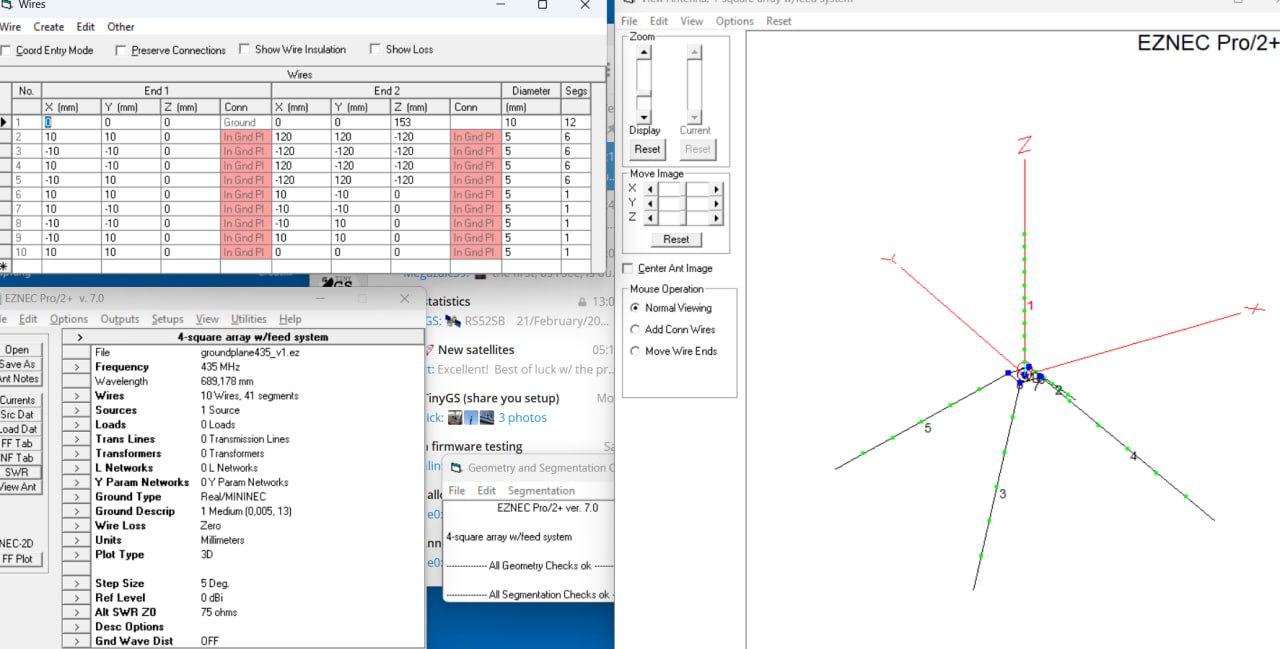Enable the Show Wire Insulation checkbox

[245, 49]
